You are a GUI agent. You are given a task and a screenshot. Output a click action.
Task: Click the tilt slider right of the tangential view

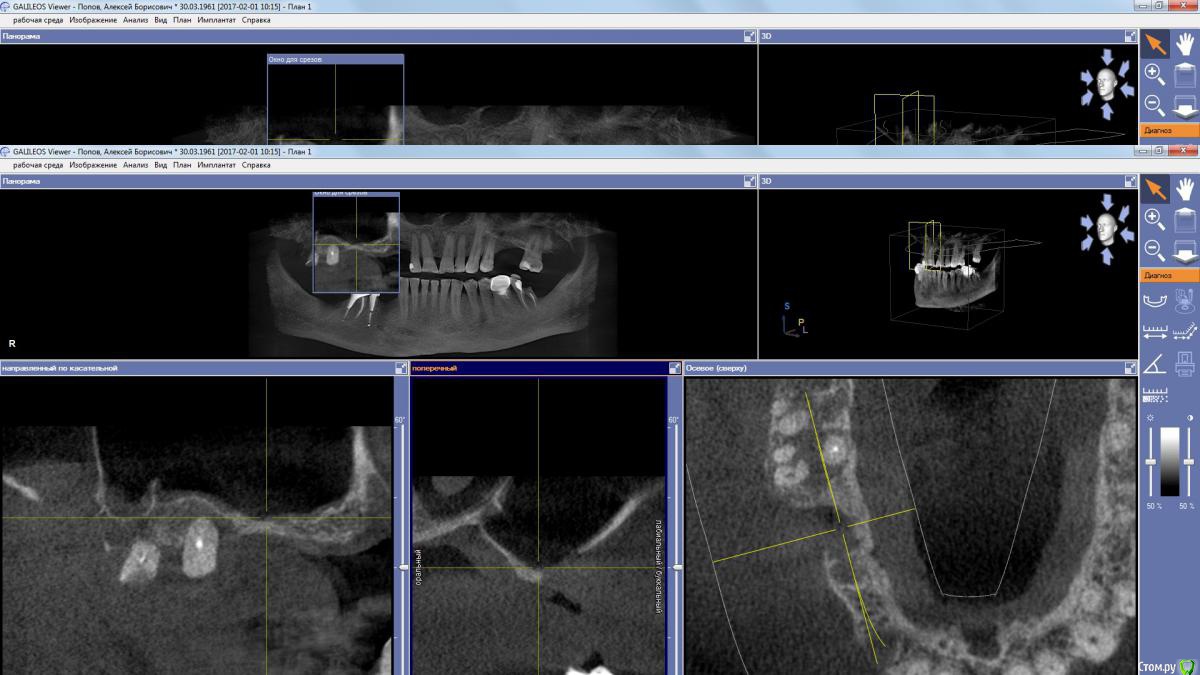(x=404, y=567)
